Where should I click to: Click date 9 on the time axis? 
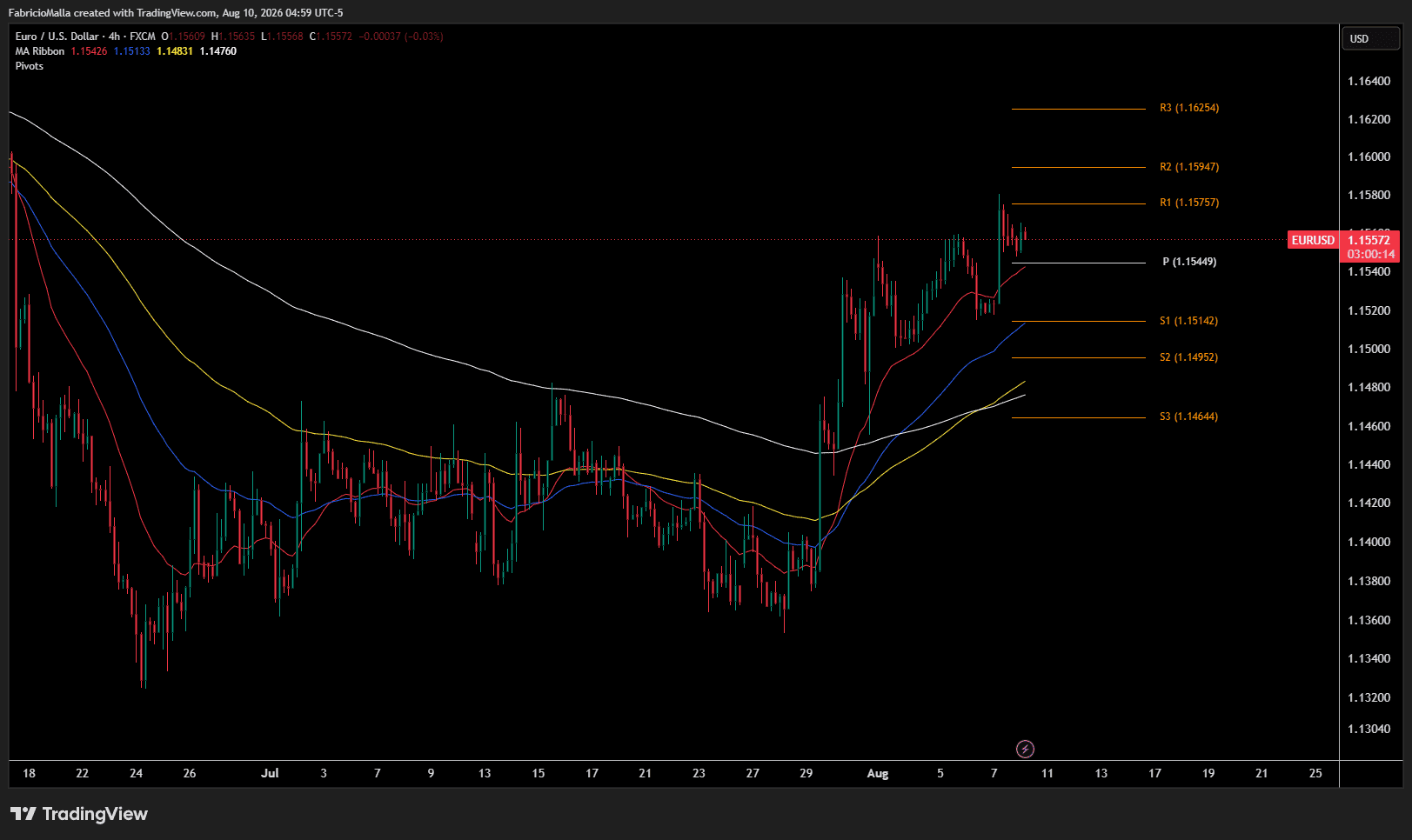(x=431, y=773)
